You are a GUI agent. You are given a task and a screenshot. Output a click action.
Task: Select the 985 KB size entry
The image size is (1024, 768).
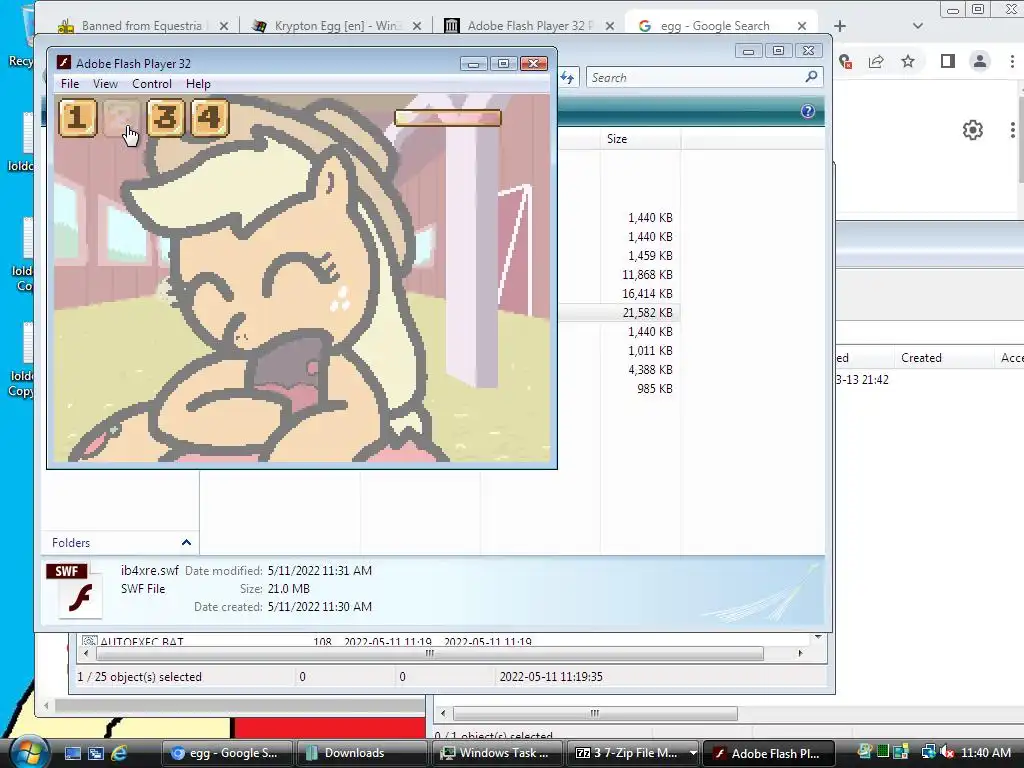(654, 389)
